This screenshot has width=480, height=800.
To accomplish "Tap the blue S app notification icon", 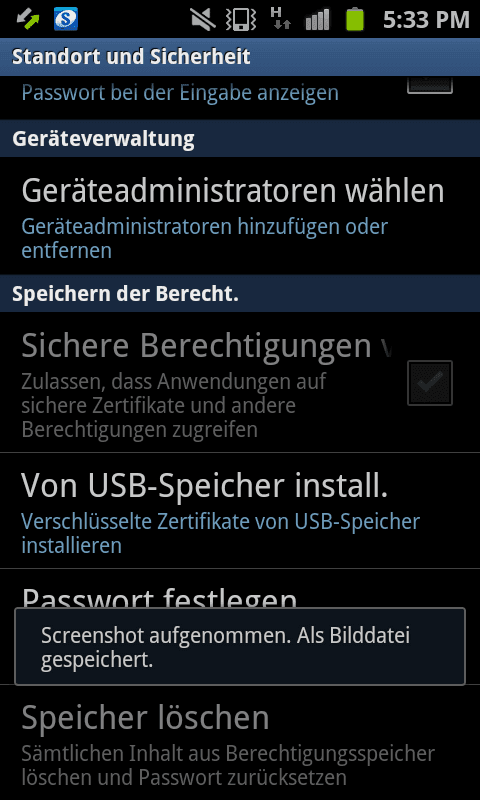I will tap(66, 19).
